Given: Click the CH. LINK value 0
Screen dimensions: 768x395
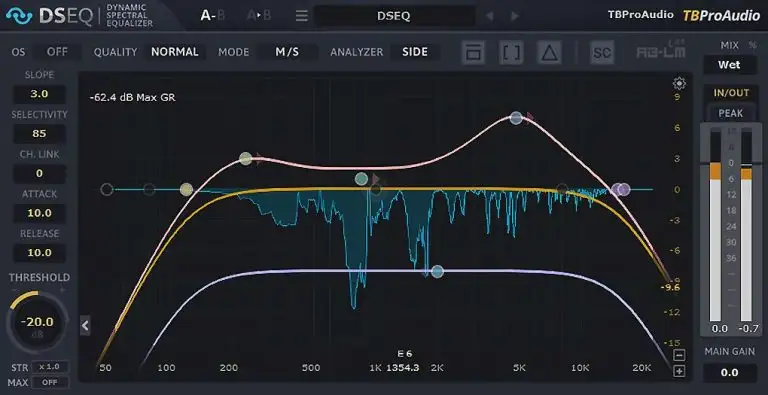Looking at the screenshot, I should [39, 173].
